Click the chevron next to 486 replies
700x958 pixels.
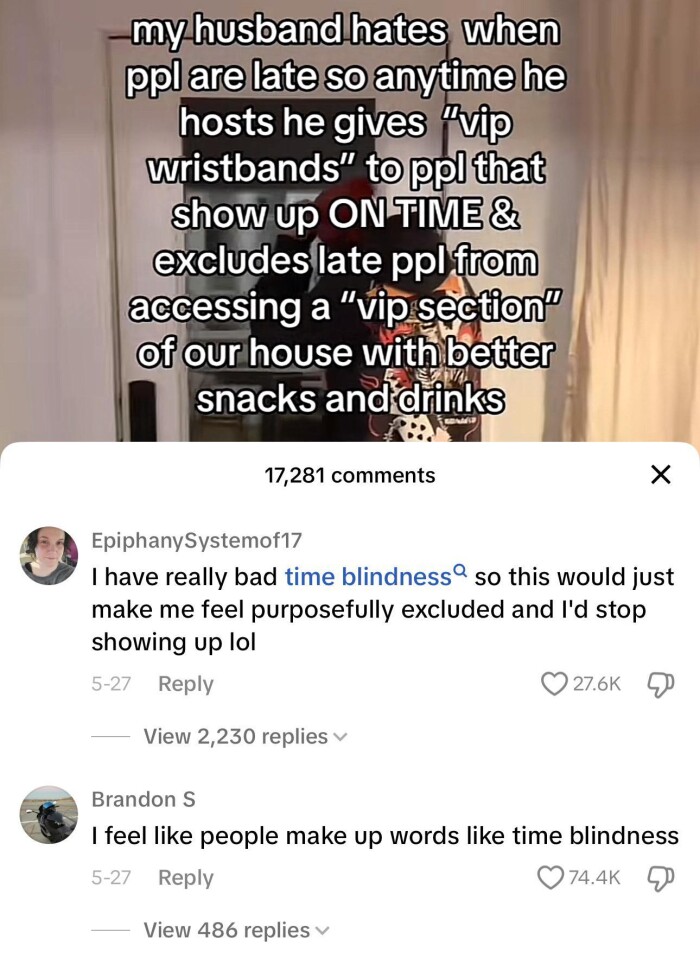(323, 931)
